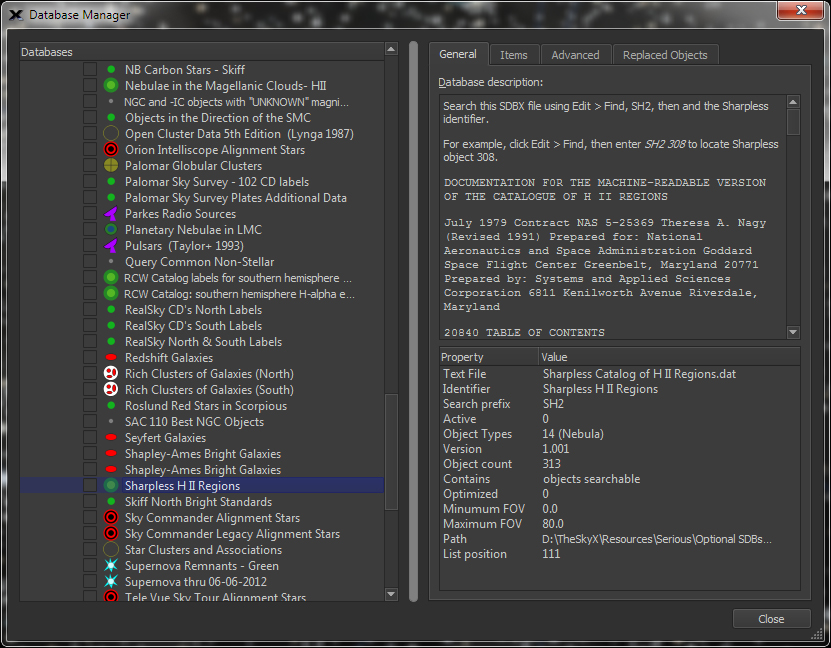Click the Value column header
The image size is (831, 648).
pos(669,357)
